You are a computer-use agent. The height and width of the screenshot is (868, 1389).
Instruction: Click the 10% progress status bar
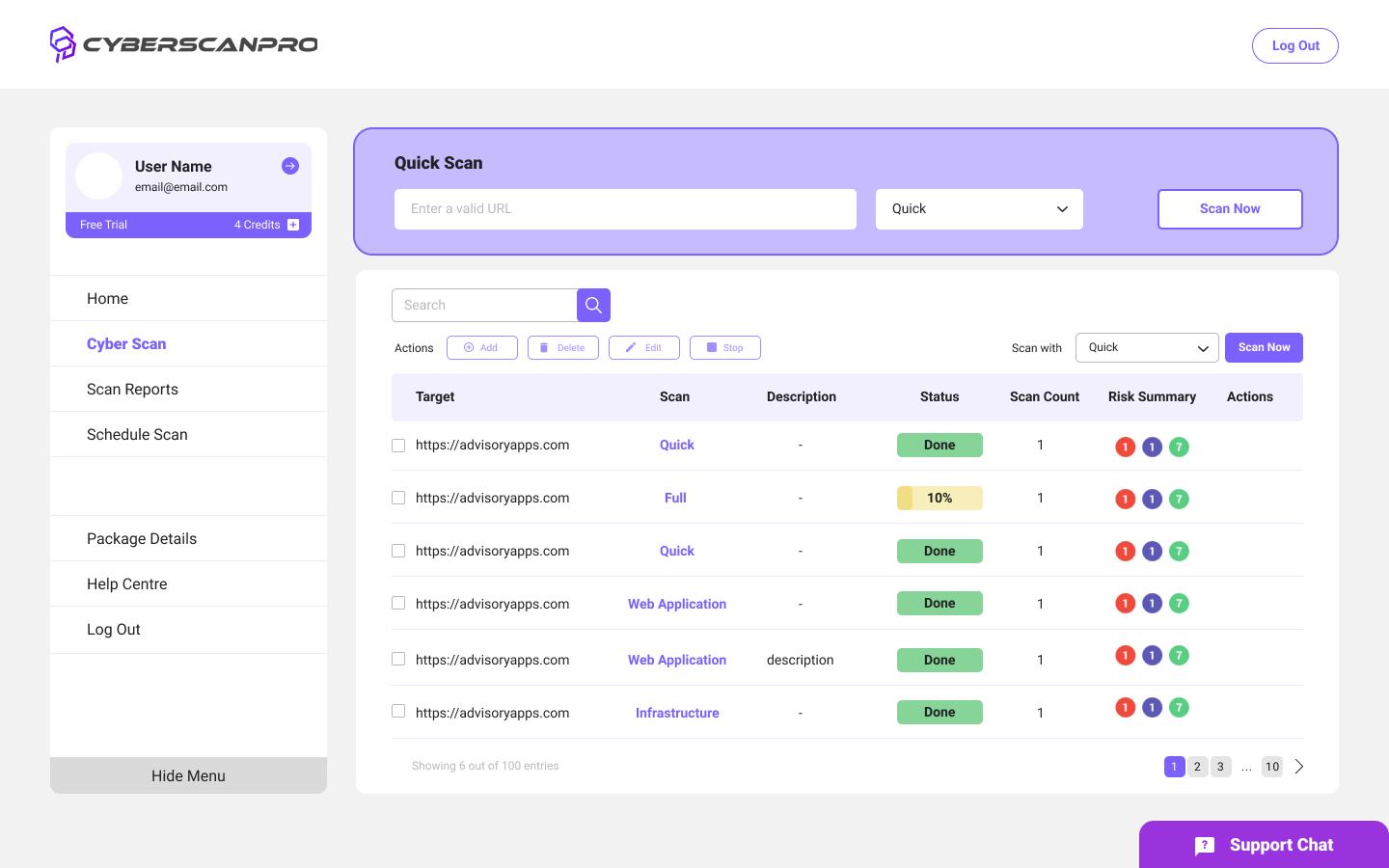click(940, 498)
